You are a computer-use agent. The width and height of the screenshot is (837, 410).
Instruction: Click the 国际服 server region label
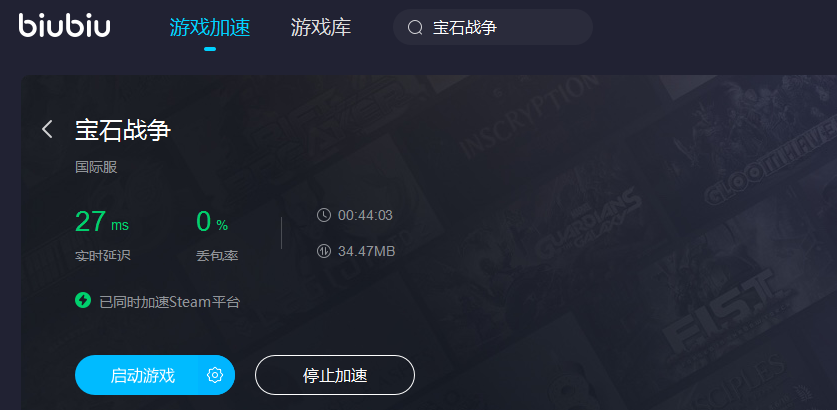pyautogui.click(x=96, y=168)
